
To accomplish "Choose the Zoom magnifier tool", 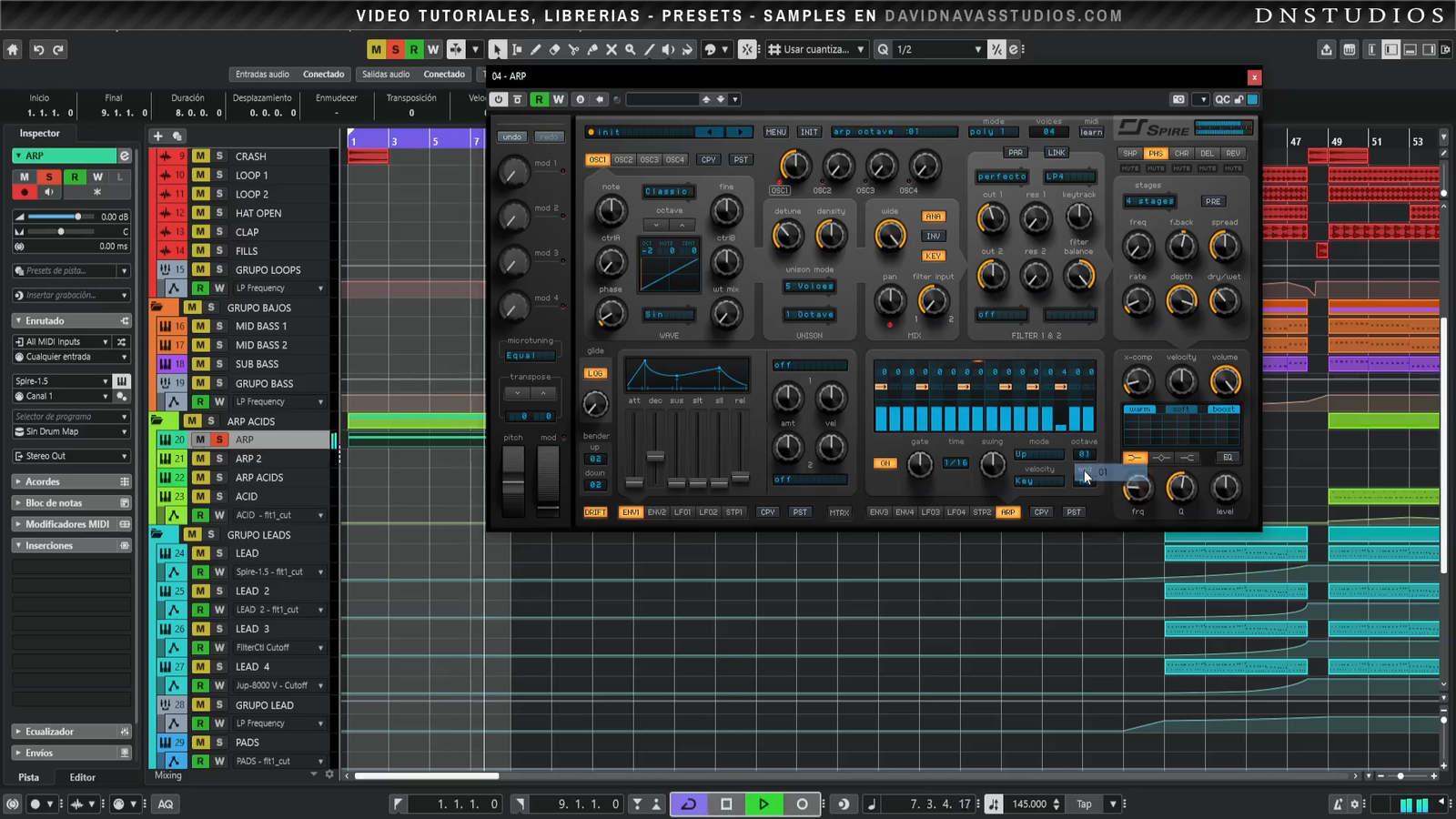I will (630, 49).
